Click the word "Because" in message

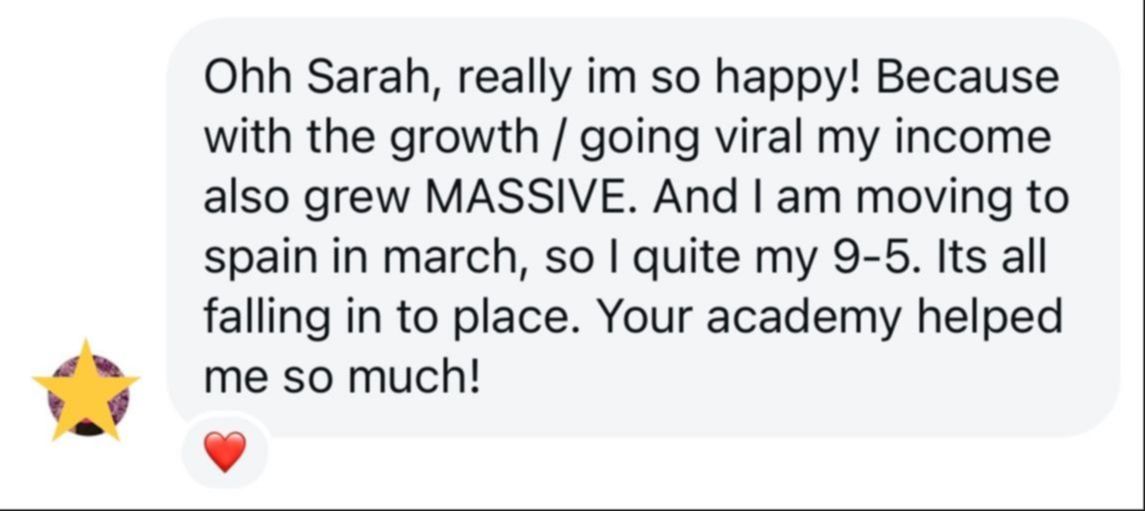[967, 79]
